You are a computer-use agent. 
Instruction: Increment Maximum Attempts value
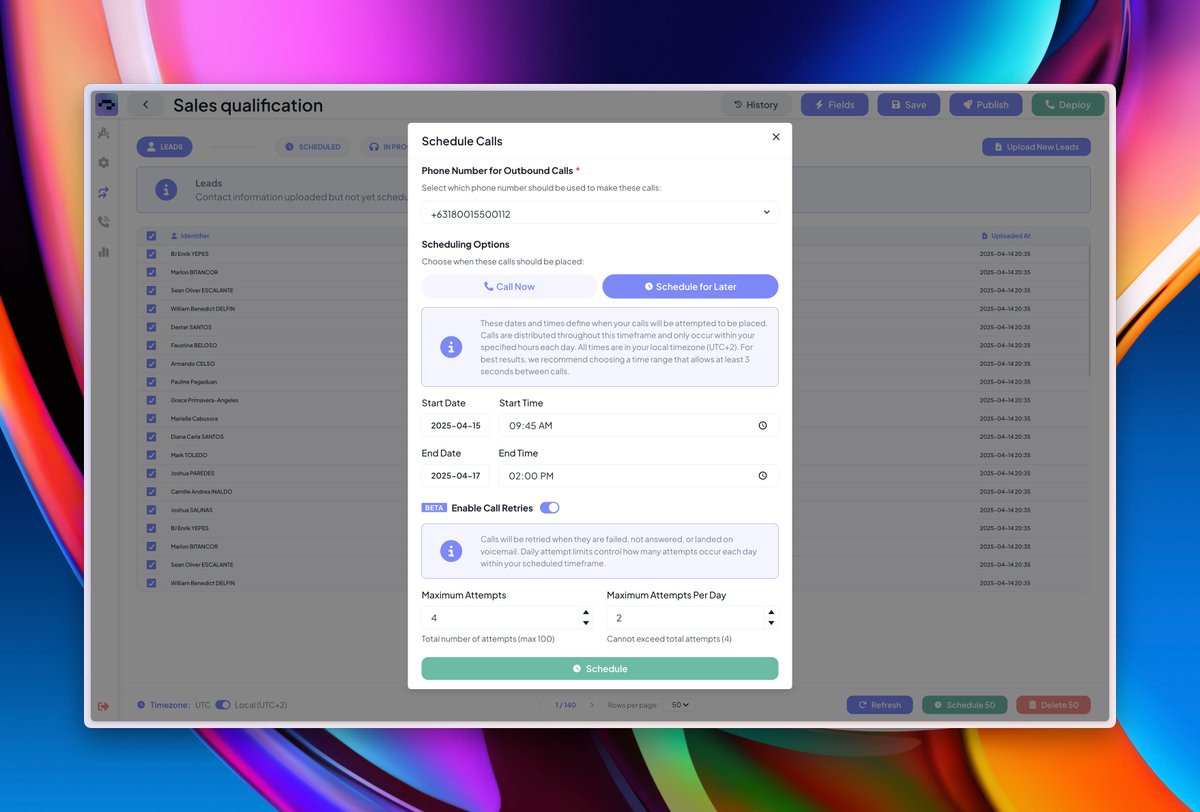(x=588, y=612)
